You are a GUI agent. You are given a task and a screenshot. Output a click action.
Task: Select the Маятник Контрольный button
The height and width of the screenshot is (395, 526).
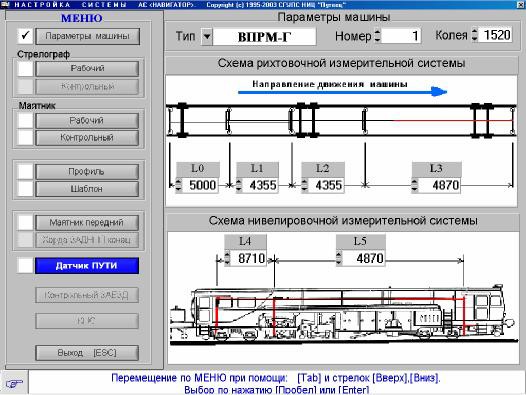[x=87, y=138]
